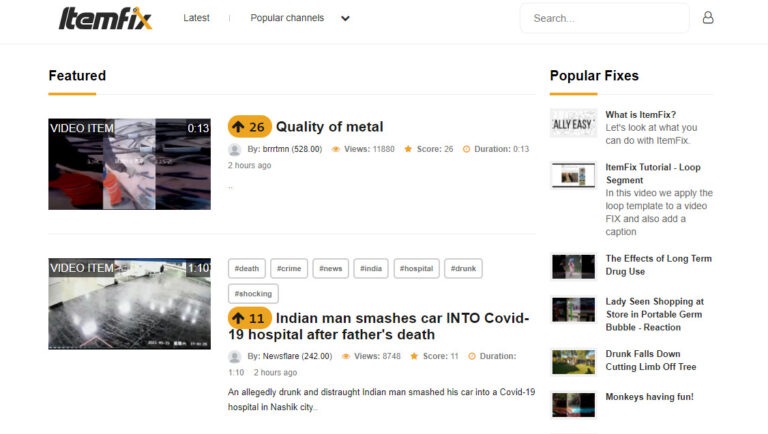
Task: Open the user account icon
Action: pos(708,18)
